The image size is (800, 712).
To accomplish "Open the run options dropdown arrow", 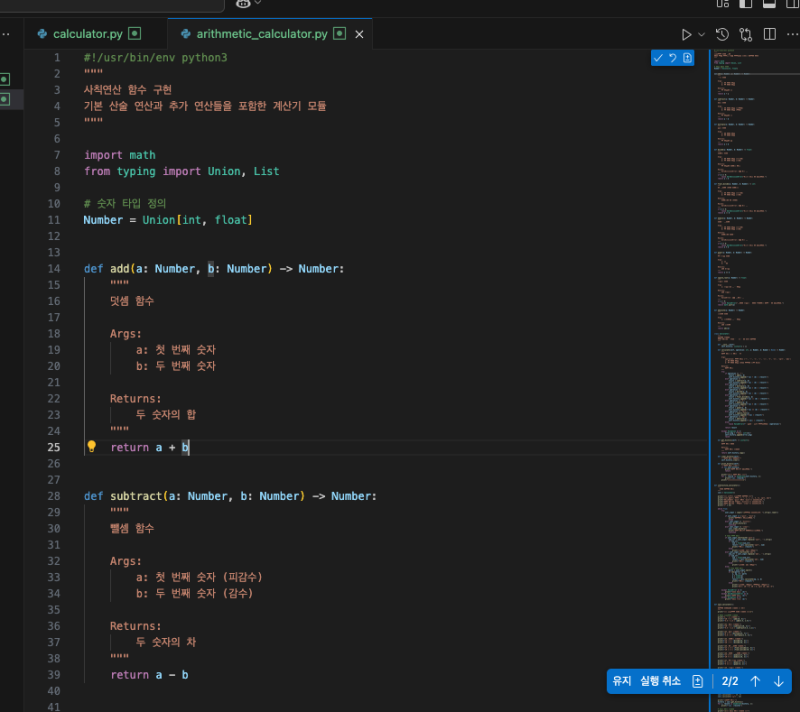I will tap(702, 34).
